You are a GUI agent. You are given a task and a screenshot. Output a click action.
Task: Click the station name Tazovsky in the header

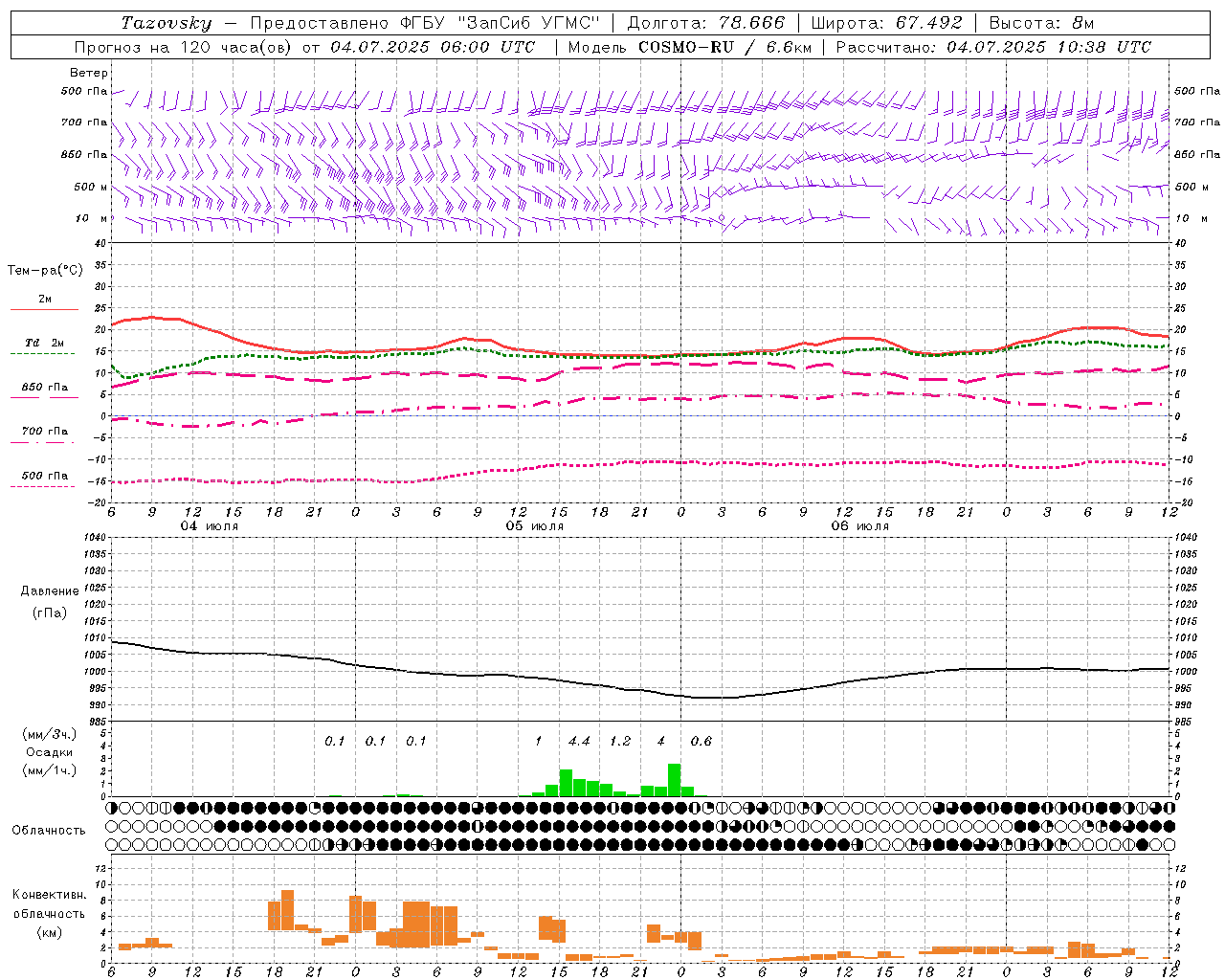(167, 23)
